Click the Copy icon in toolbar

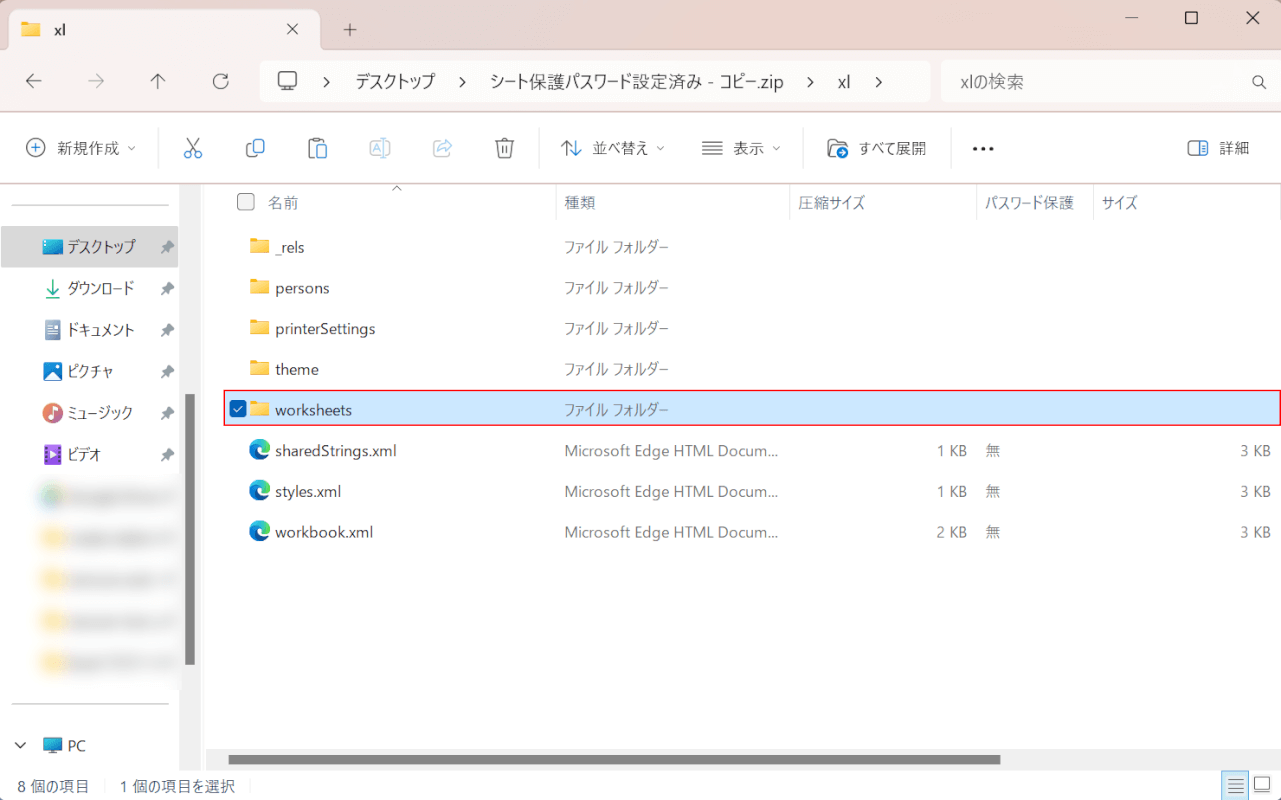coord(255,148)
